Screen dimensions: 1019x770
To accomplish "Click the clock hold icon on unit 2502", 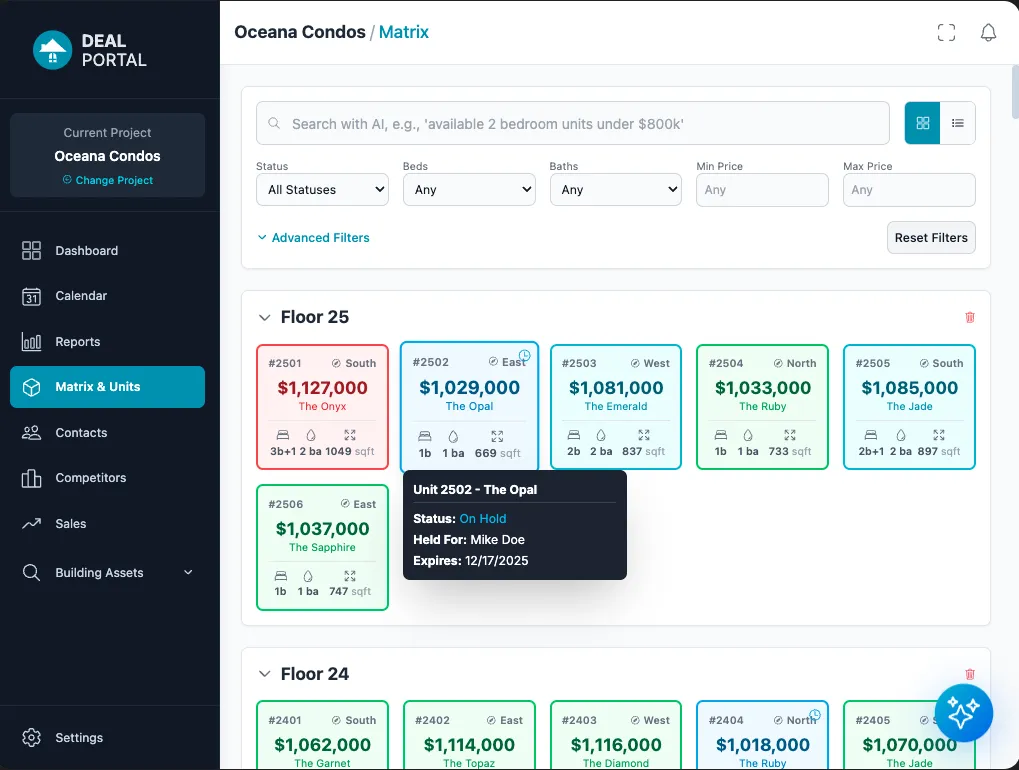I will (x=525, y=356).
